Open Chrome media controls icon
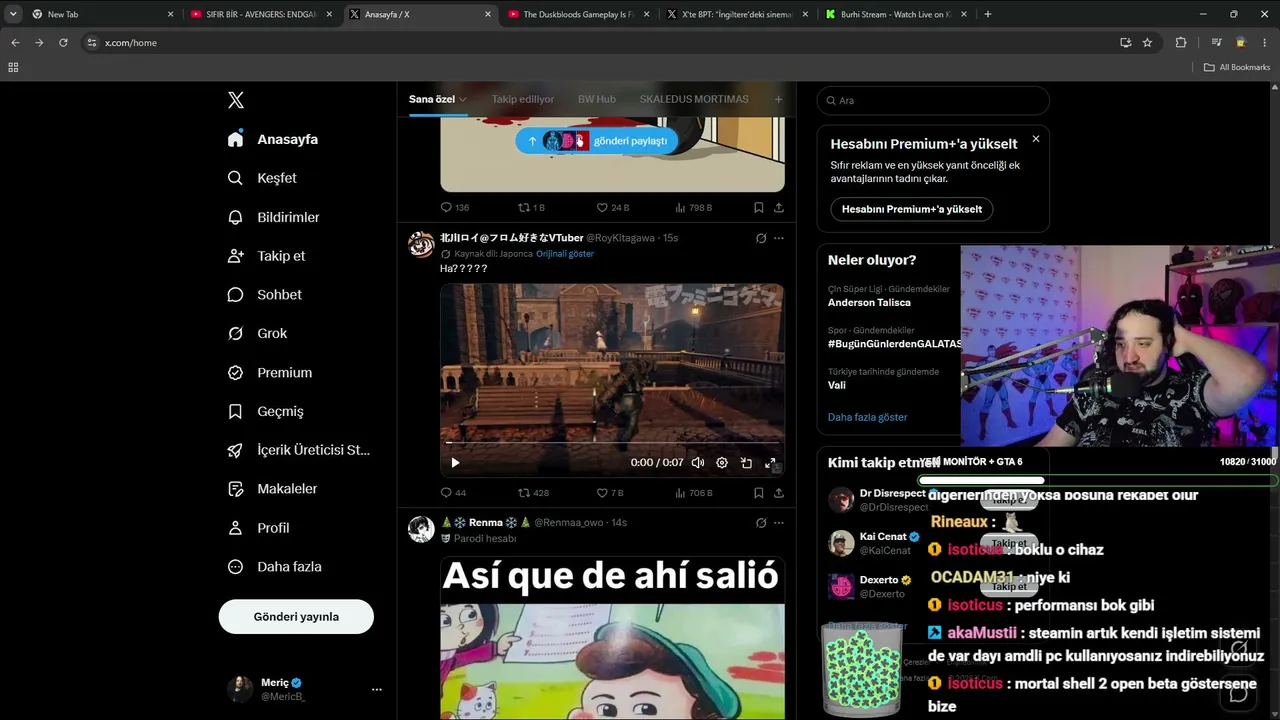The image size is (1280, 720). (1217, 43)
